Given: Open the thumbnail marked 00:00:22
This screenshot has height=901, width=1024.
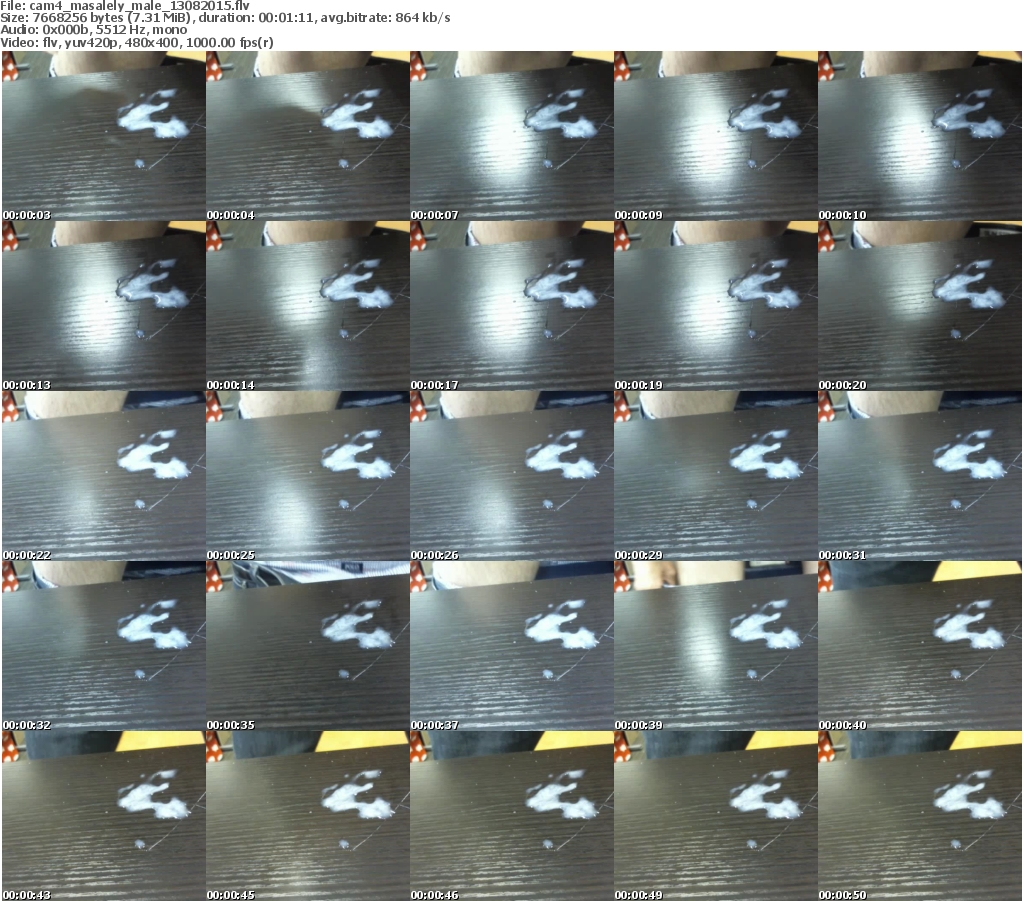Looking at the screenshot, I should [x=104, y=476].
